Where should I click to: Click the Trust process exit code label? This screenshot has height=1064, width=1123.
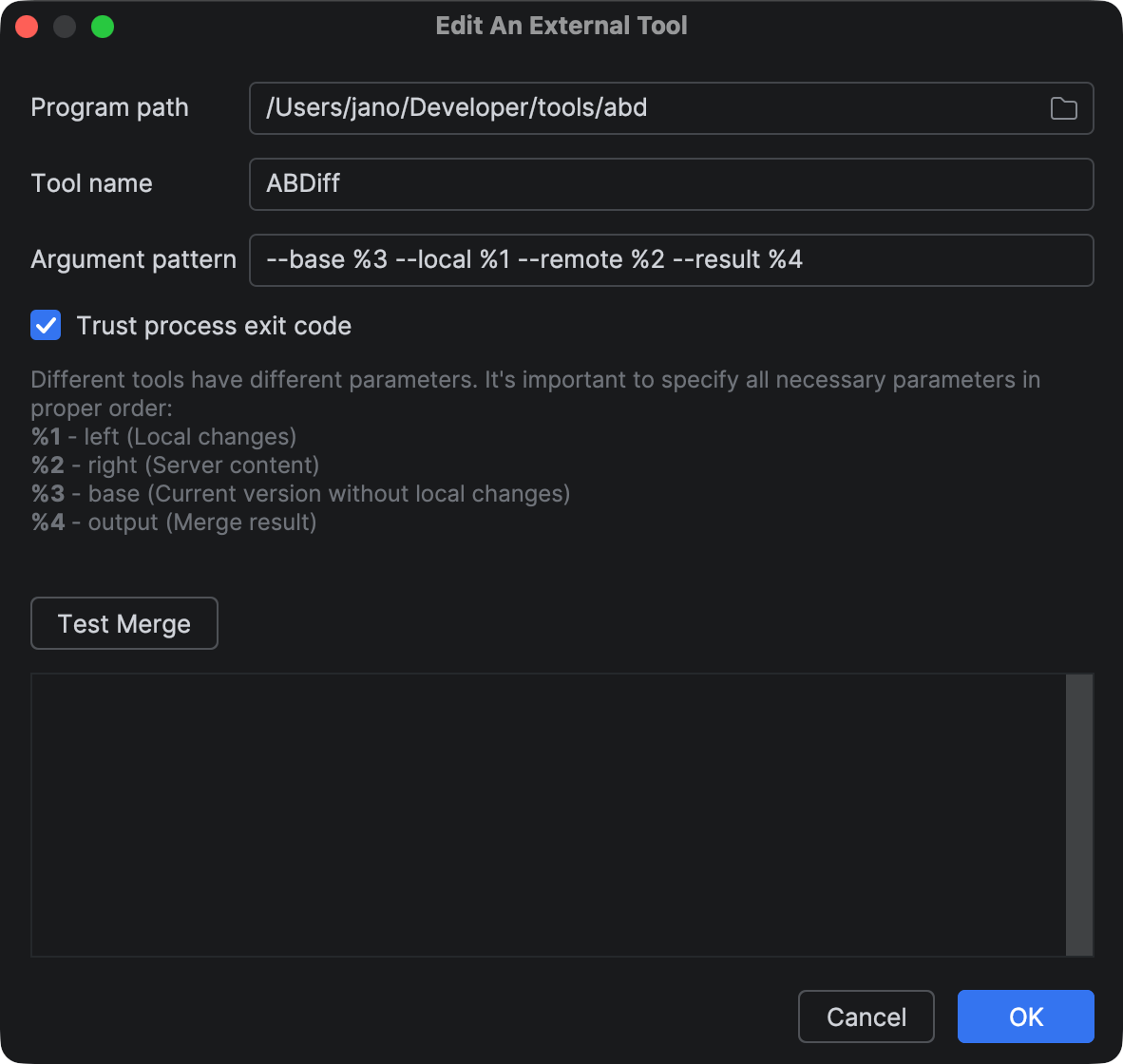[213, 325]
